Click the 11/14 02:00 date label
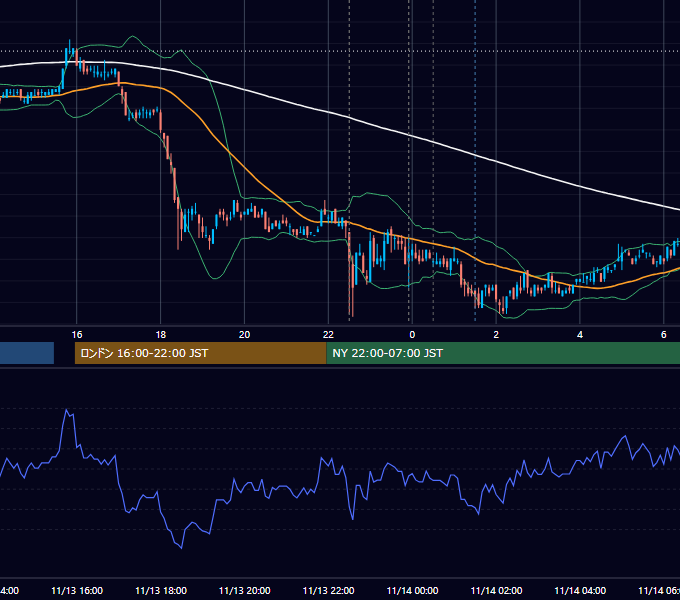 coord(496,590)
